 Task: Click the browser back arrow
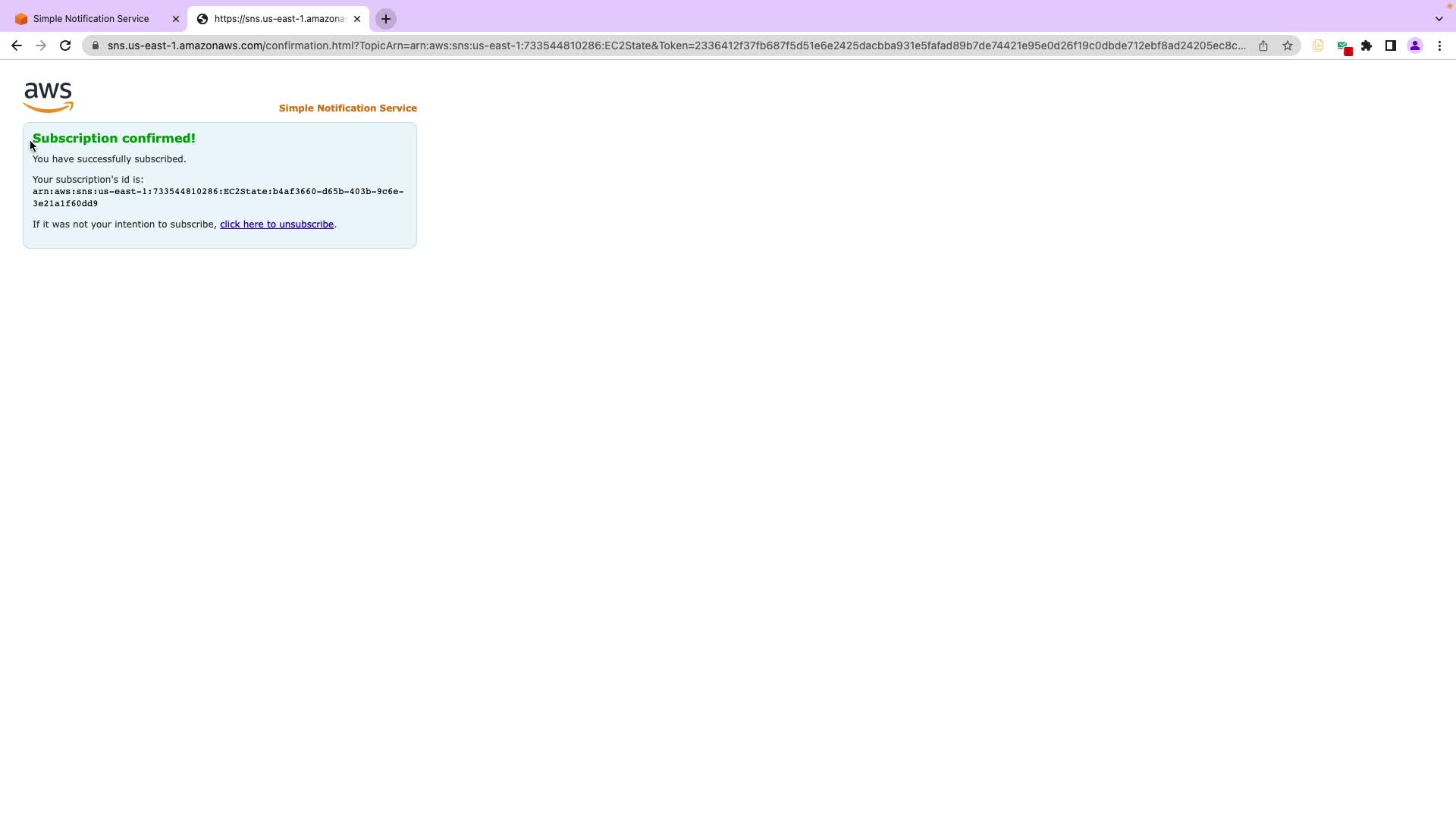click(x=16, y=45)
